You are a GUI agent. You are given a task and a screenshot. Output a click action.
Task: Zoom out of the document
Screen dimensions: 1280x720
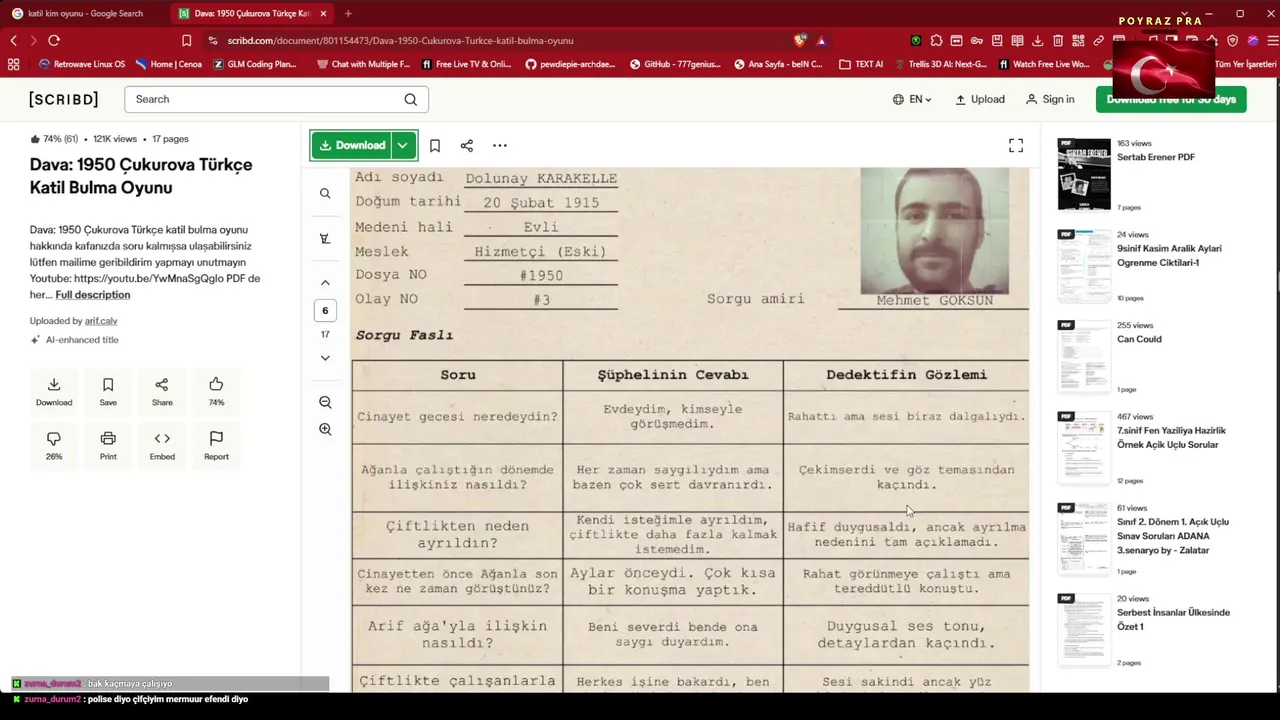point(325,402)
